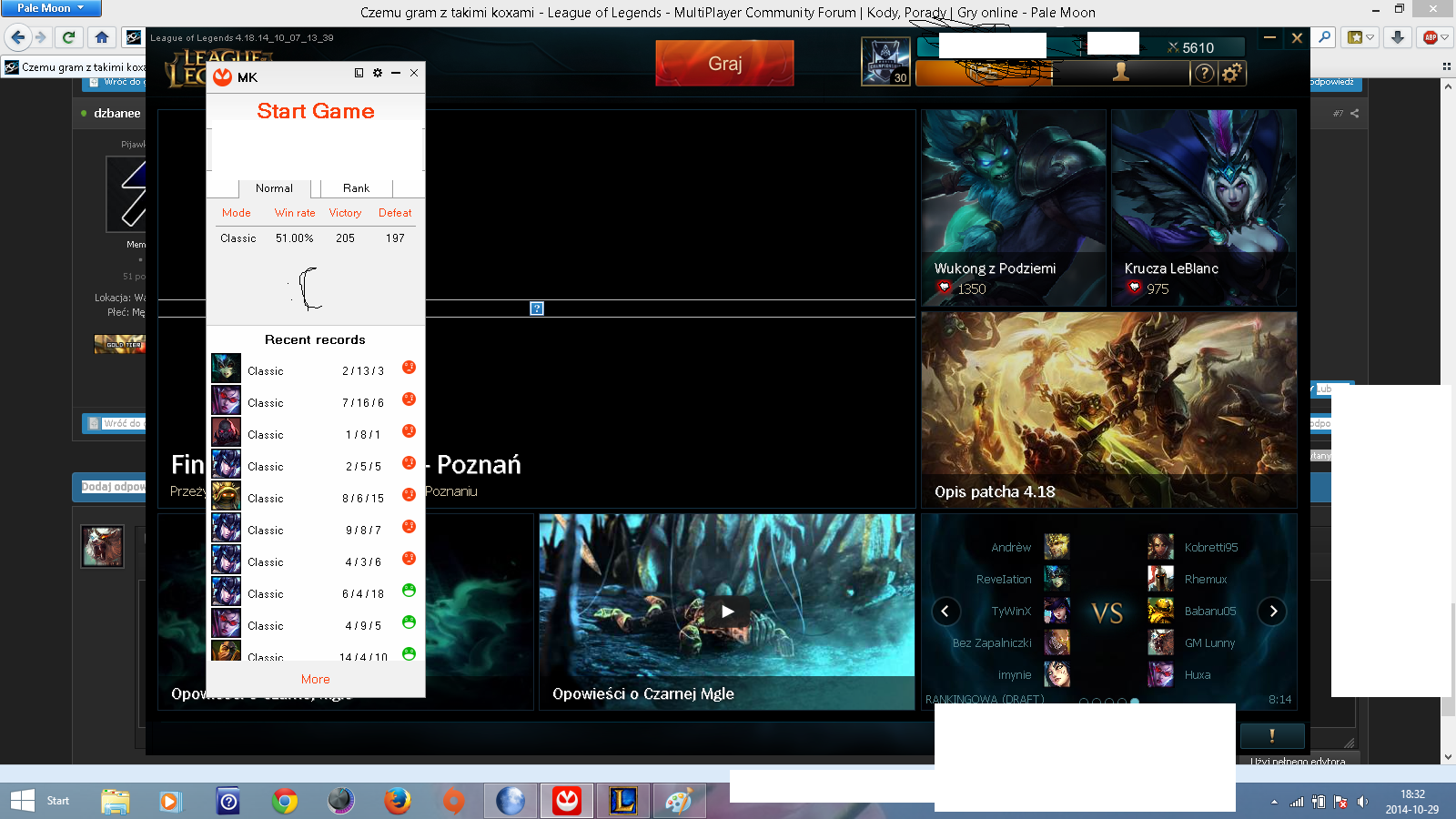
Task: Click the upper 'Wróć do' forum button
Action: pos(115,82)
